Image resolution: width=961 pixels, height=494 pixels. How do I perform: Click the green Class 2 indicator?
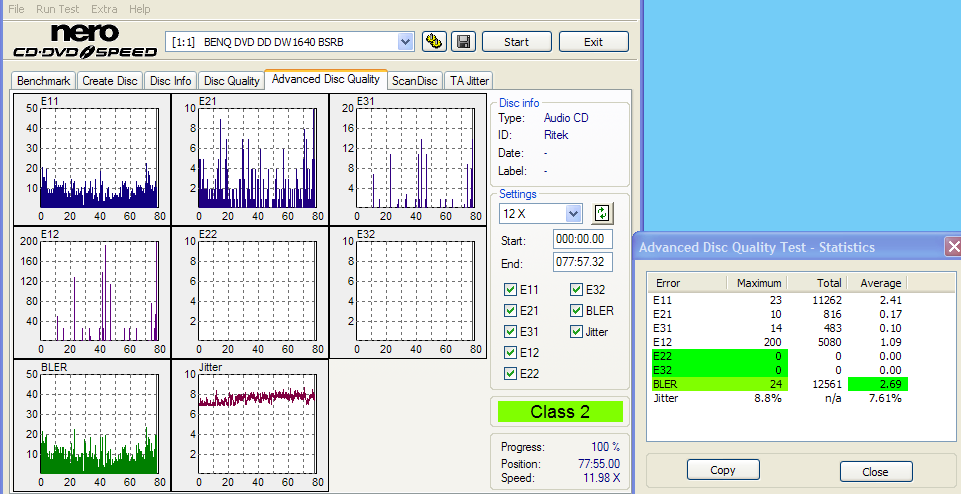560,411
